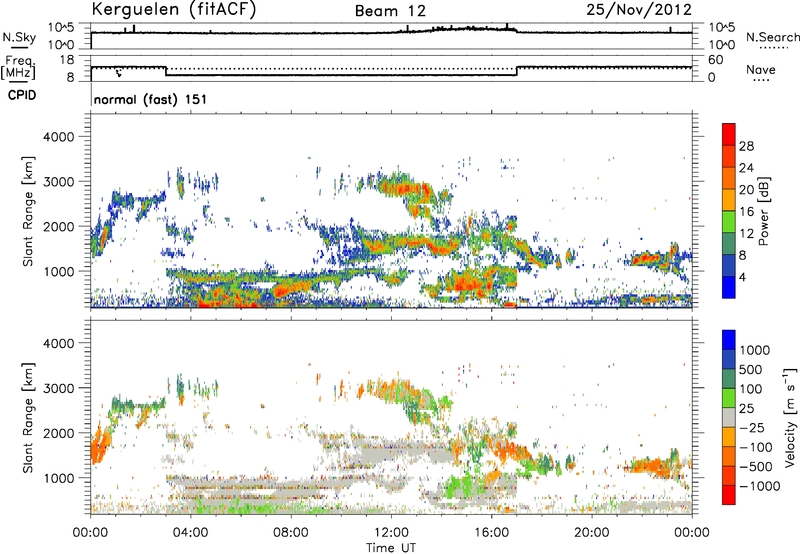Click the 'Power [dB]' colorbar label

click(x=763, y=211)
